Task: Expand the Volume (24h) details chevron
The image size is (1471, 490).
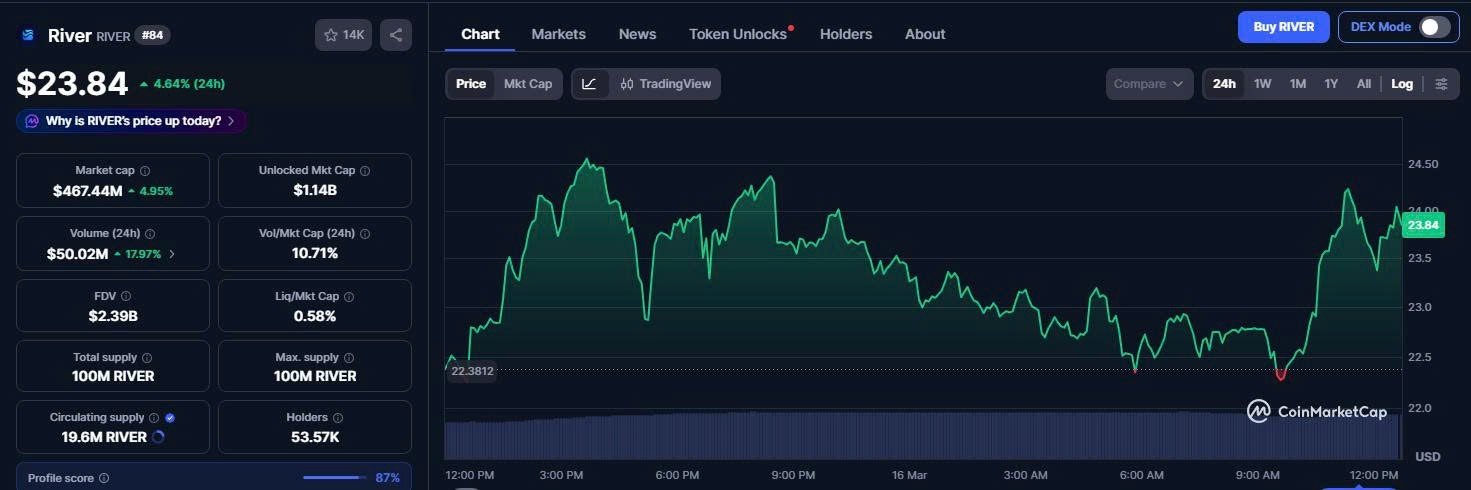Action: pos(172,254)
